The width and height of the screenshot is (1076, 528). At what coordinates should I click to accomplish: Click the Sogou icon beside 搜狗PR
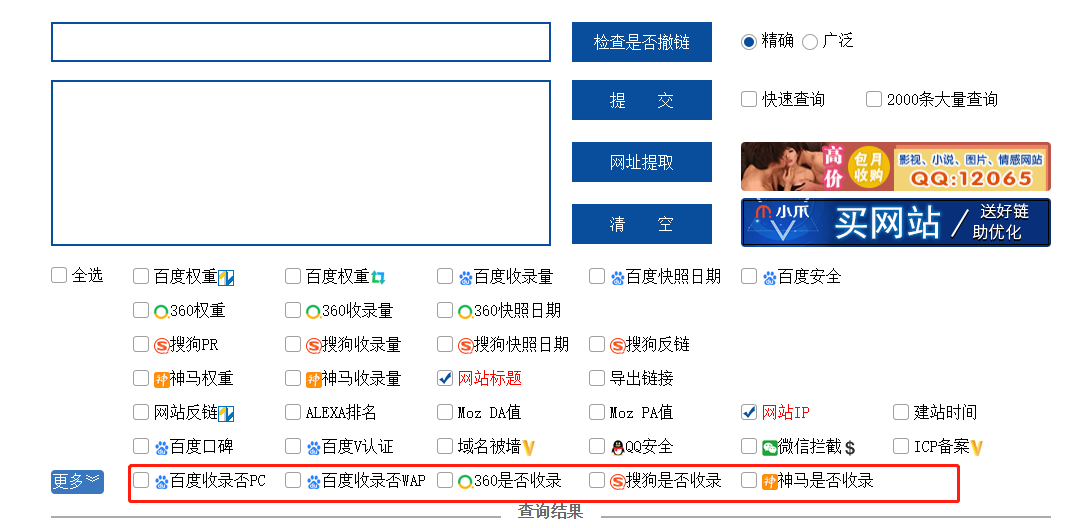tap(161, 346)
